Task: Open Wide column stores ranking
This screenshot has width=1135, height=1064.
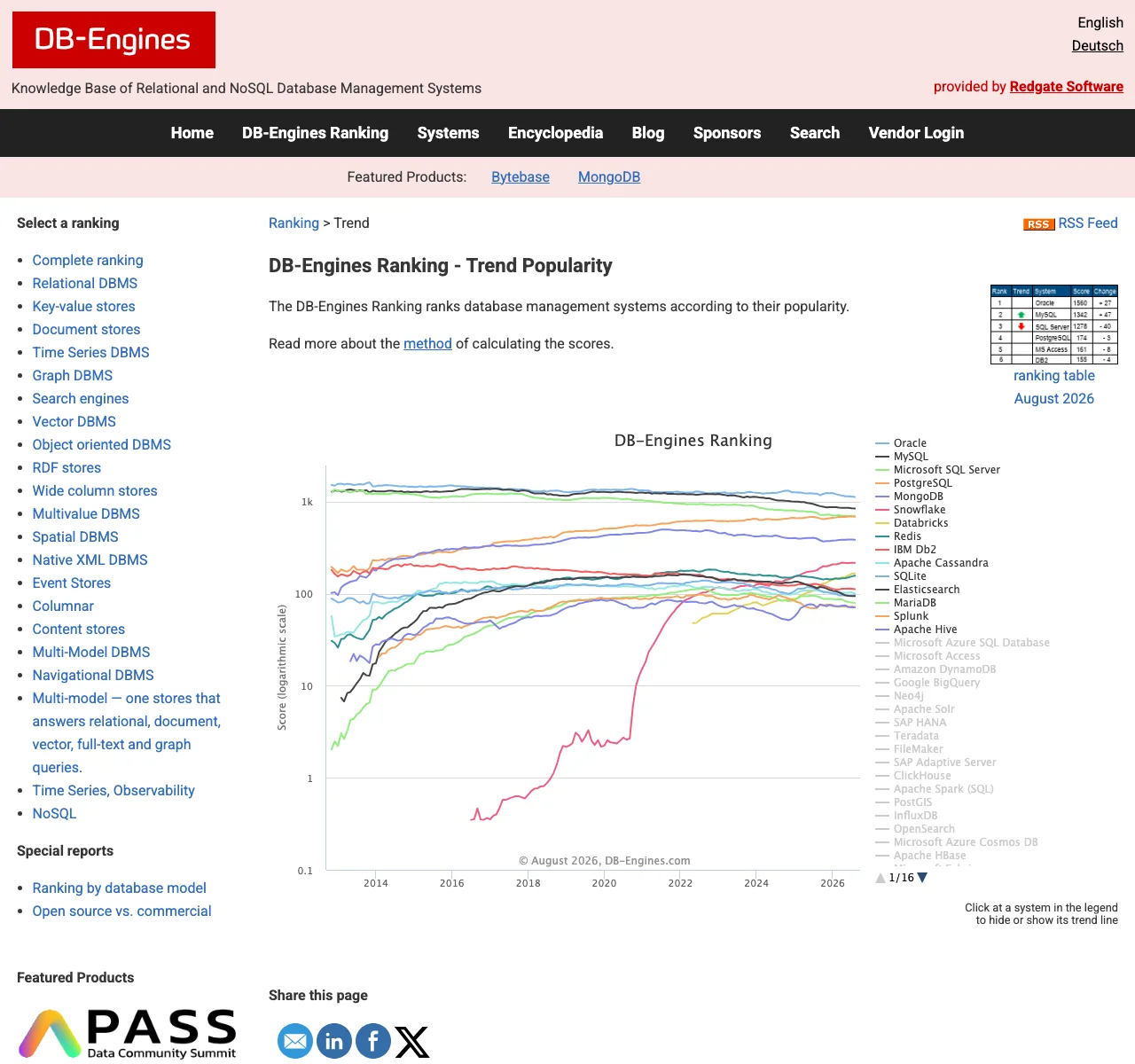Action: pos(95,491)
